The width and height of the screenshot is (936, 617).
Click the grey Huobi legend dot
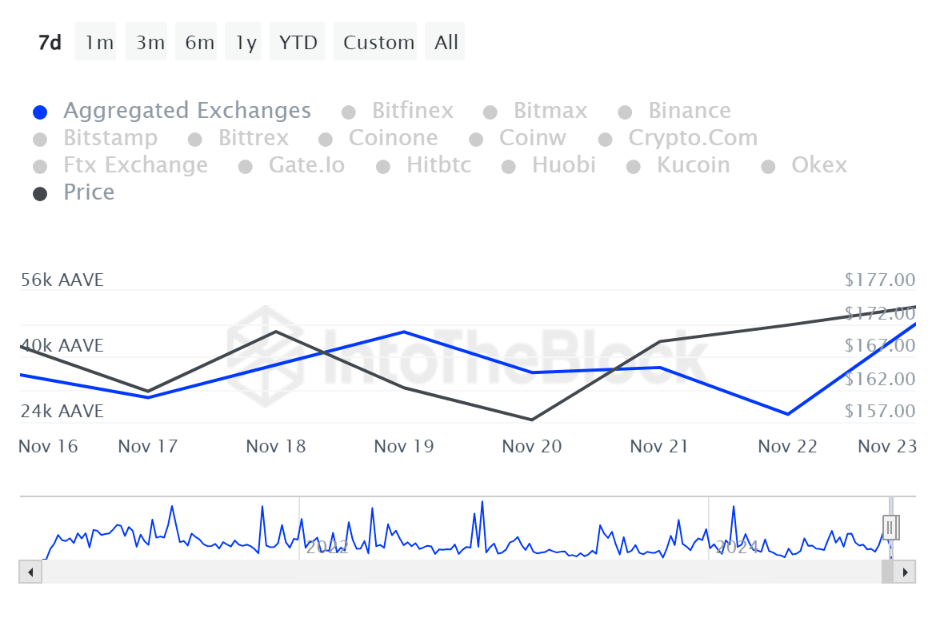coord(508,166)
